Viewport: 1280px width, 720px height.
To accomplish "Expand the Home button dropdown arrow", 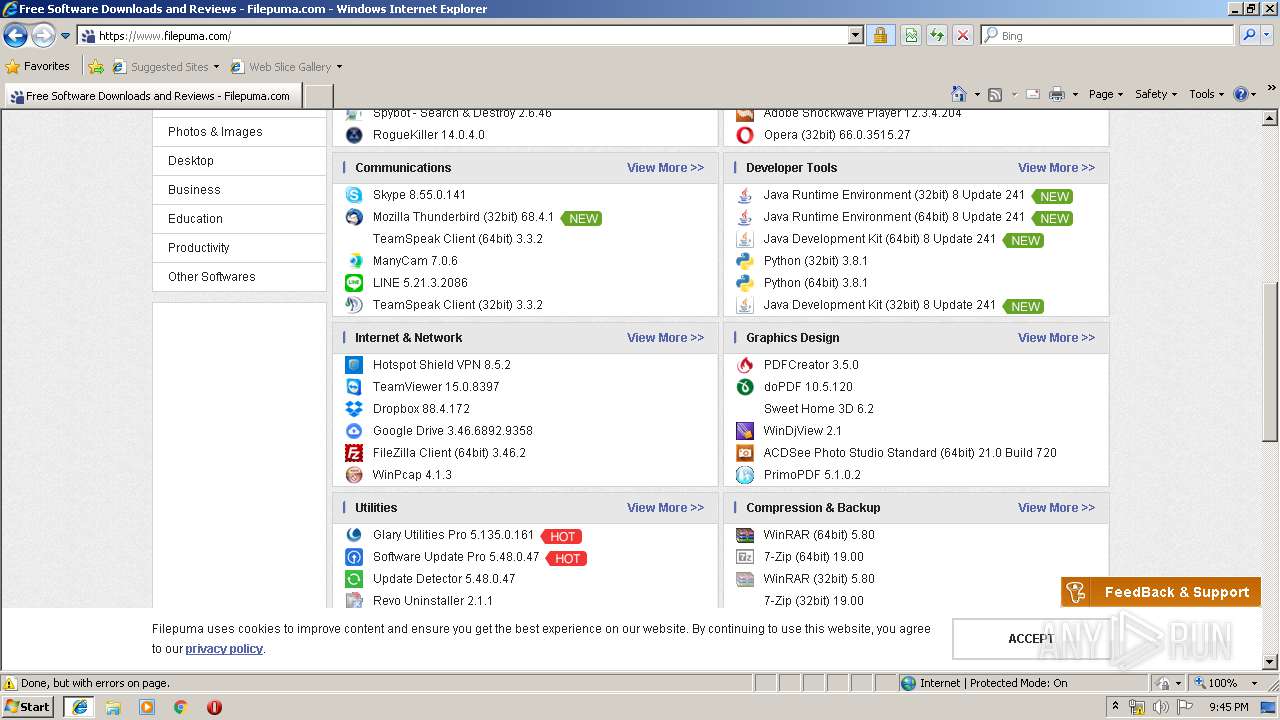I will point(977,94).
